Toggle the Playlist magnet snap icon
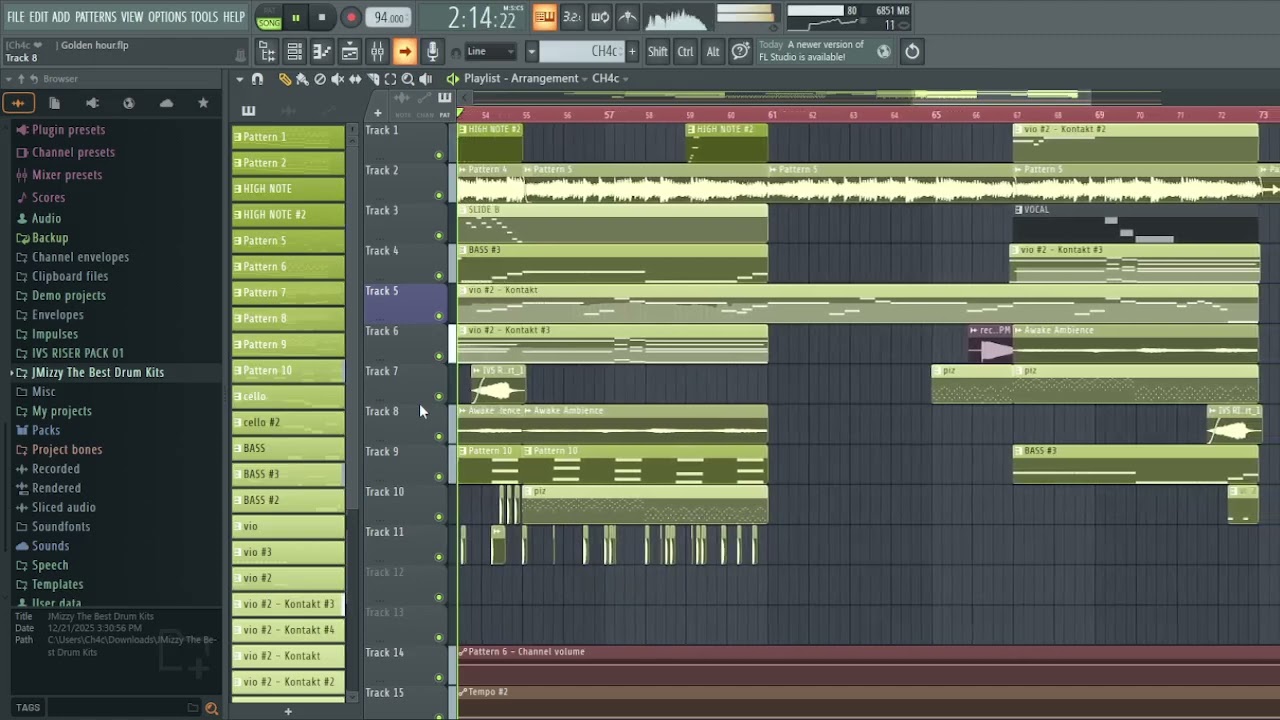1280x720 pixels. (x=257, y=79)
